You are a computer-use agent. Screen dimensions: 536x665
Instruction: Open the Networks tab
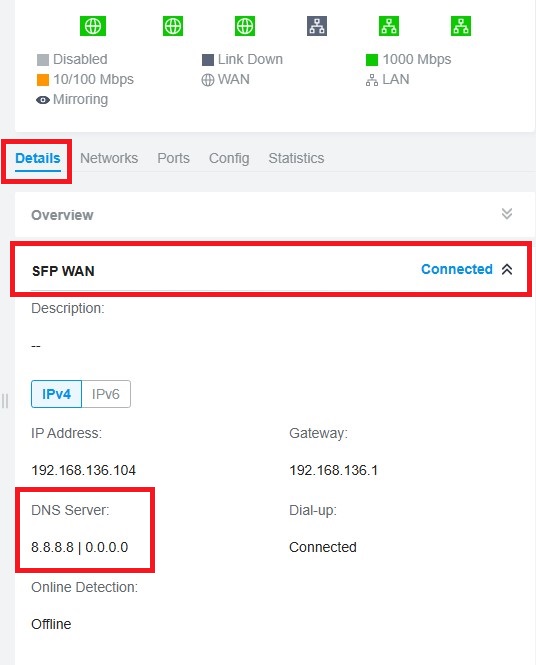(x=109, y=158)
